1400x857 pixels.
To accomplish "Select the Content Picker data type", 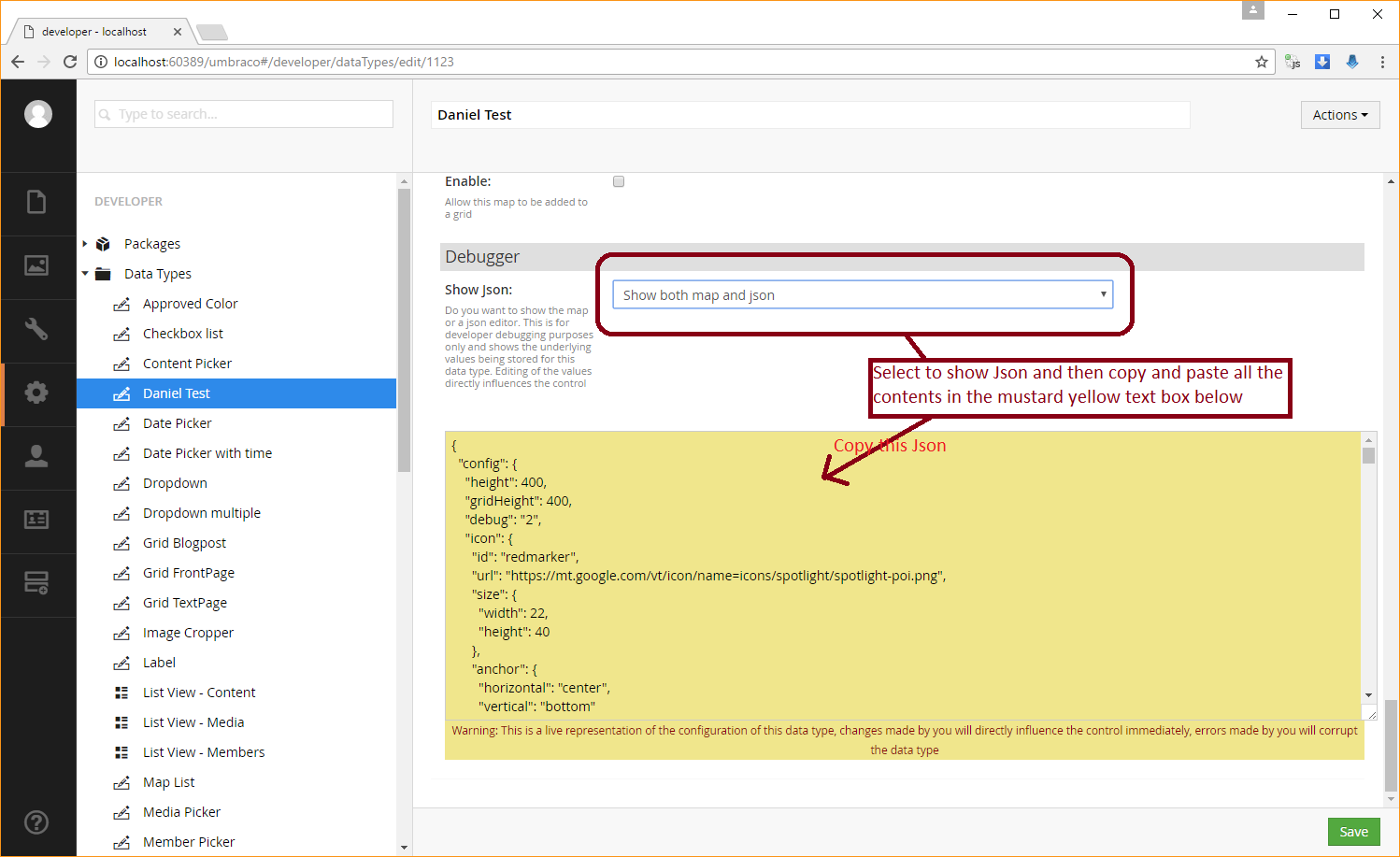I will (187, 364).
